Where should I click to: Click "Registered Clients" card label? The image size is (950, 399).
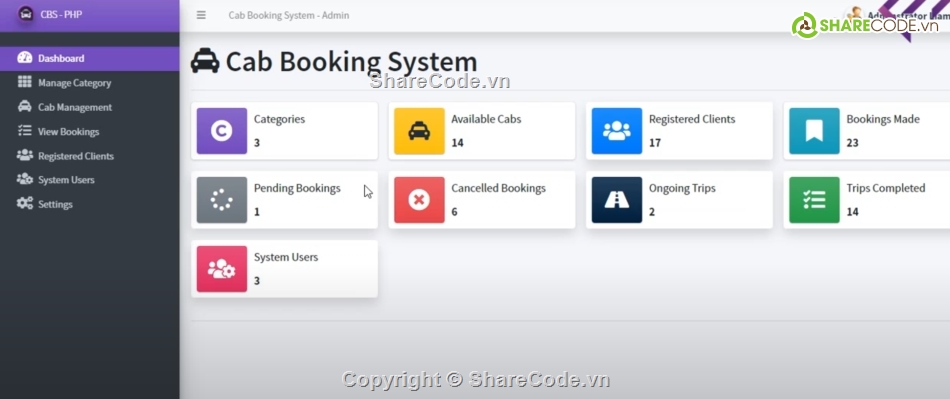692,119
